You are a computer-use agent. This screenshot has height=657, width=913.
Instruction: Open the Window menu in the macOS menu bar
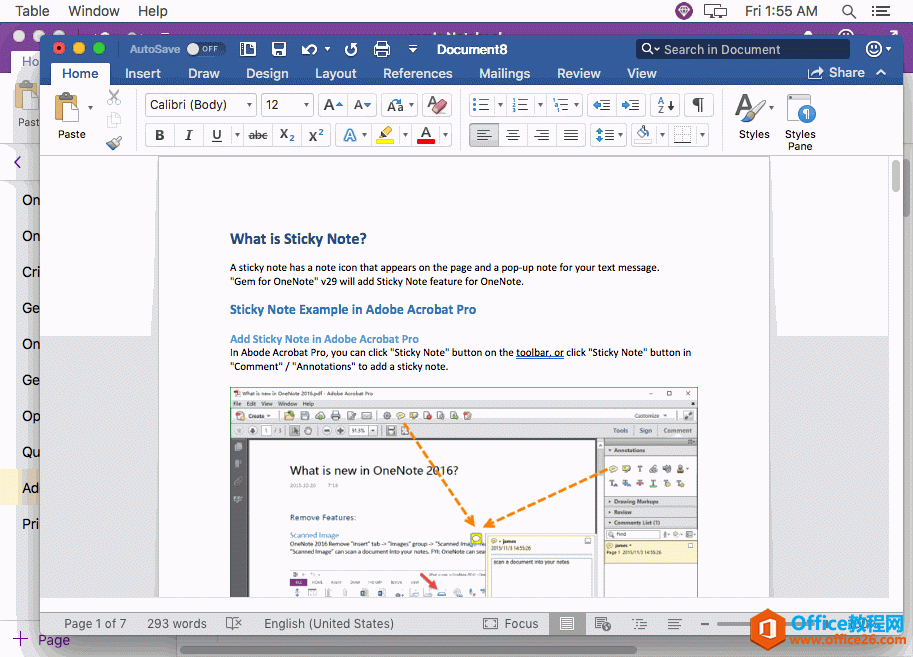point(94,11)
